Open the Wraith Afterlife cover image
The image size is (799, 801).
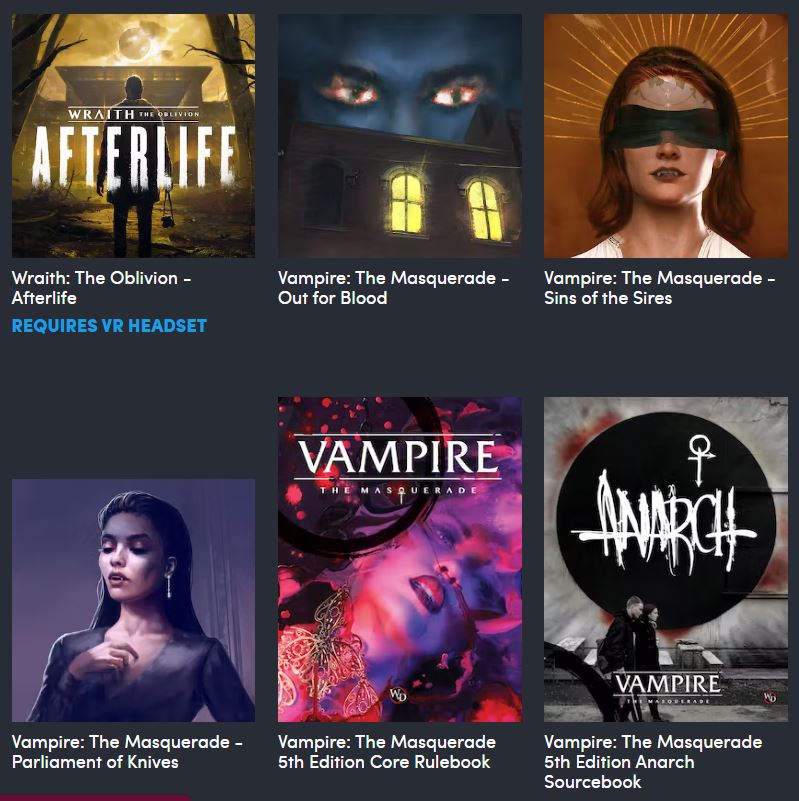[x=133, y=135]
